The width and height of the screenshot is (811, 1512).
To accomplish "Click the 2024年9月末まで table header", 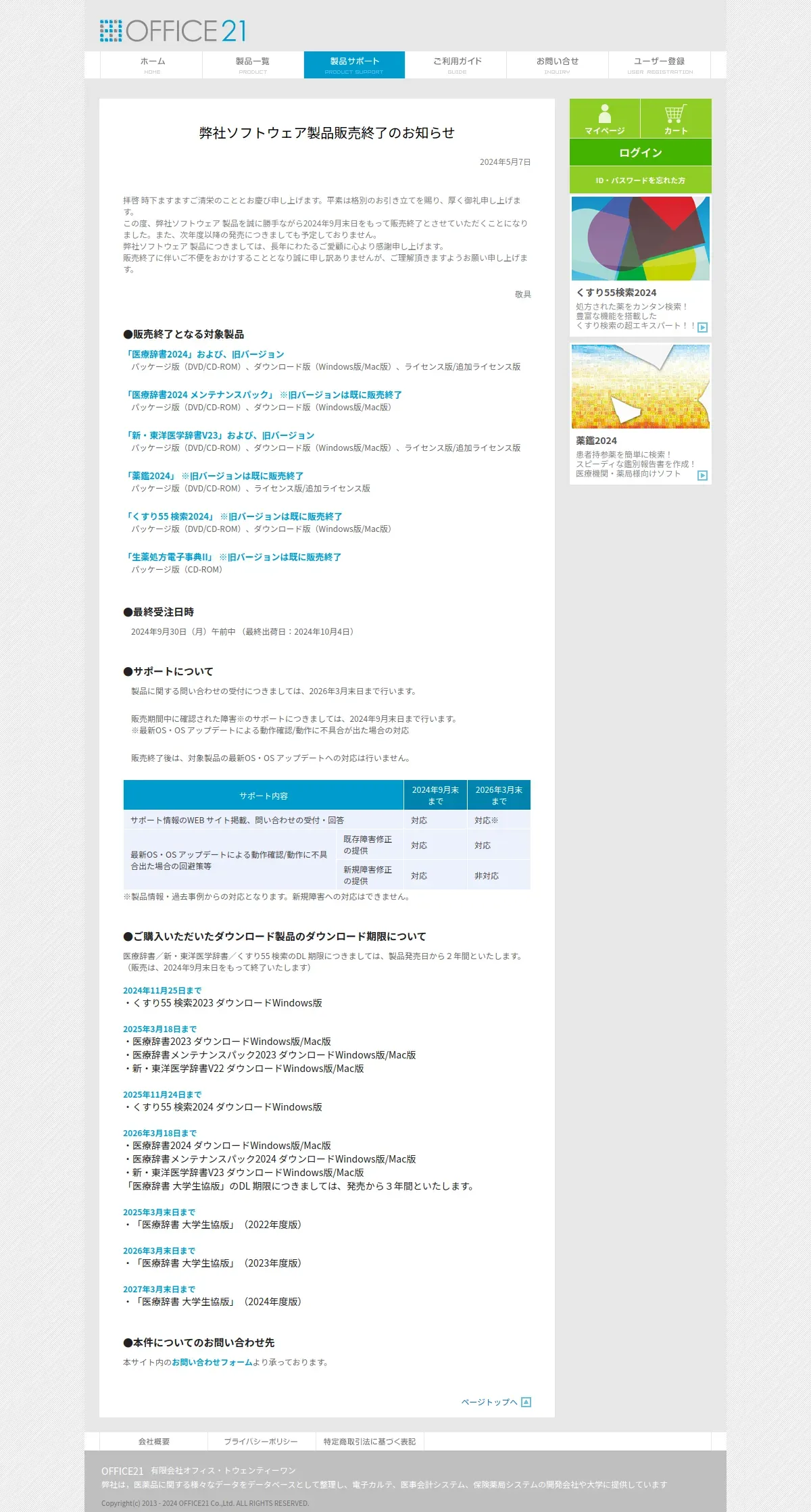I will 435,796.
